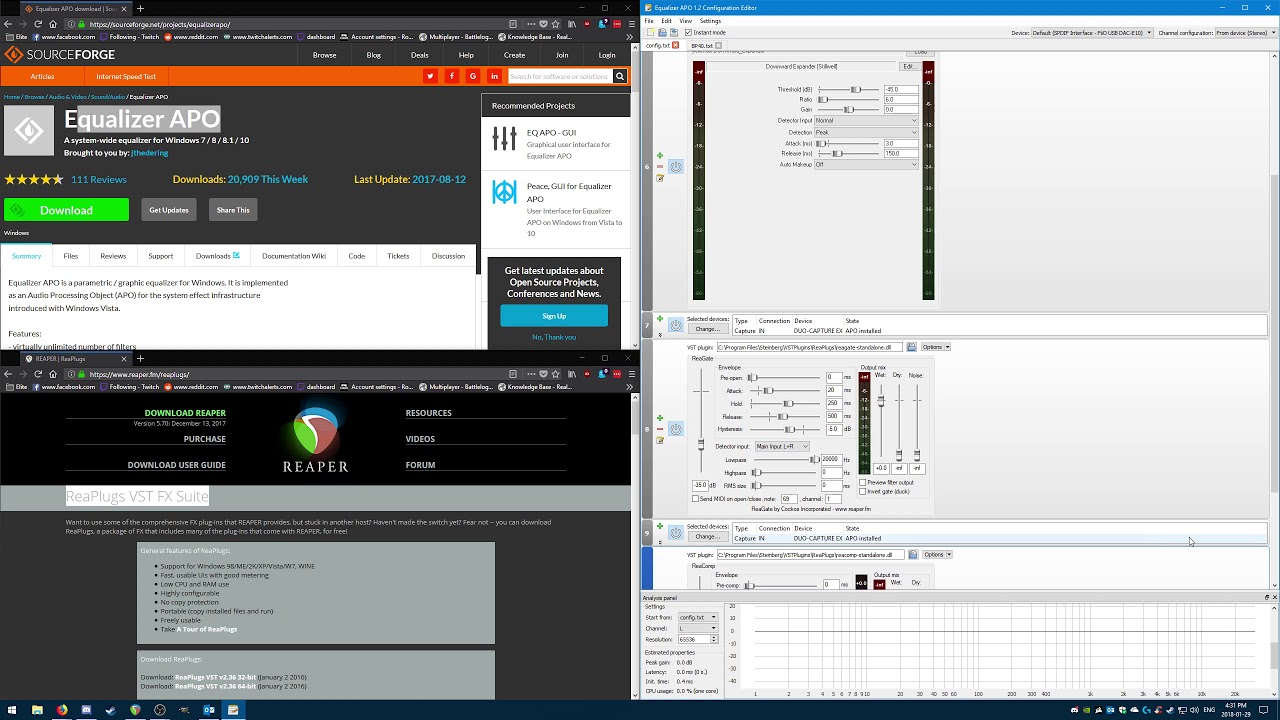Click the Twitter icon on SourceForge header
This screenshot has width=1280, height=720.
tap(430, 76)
